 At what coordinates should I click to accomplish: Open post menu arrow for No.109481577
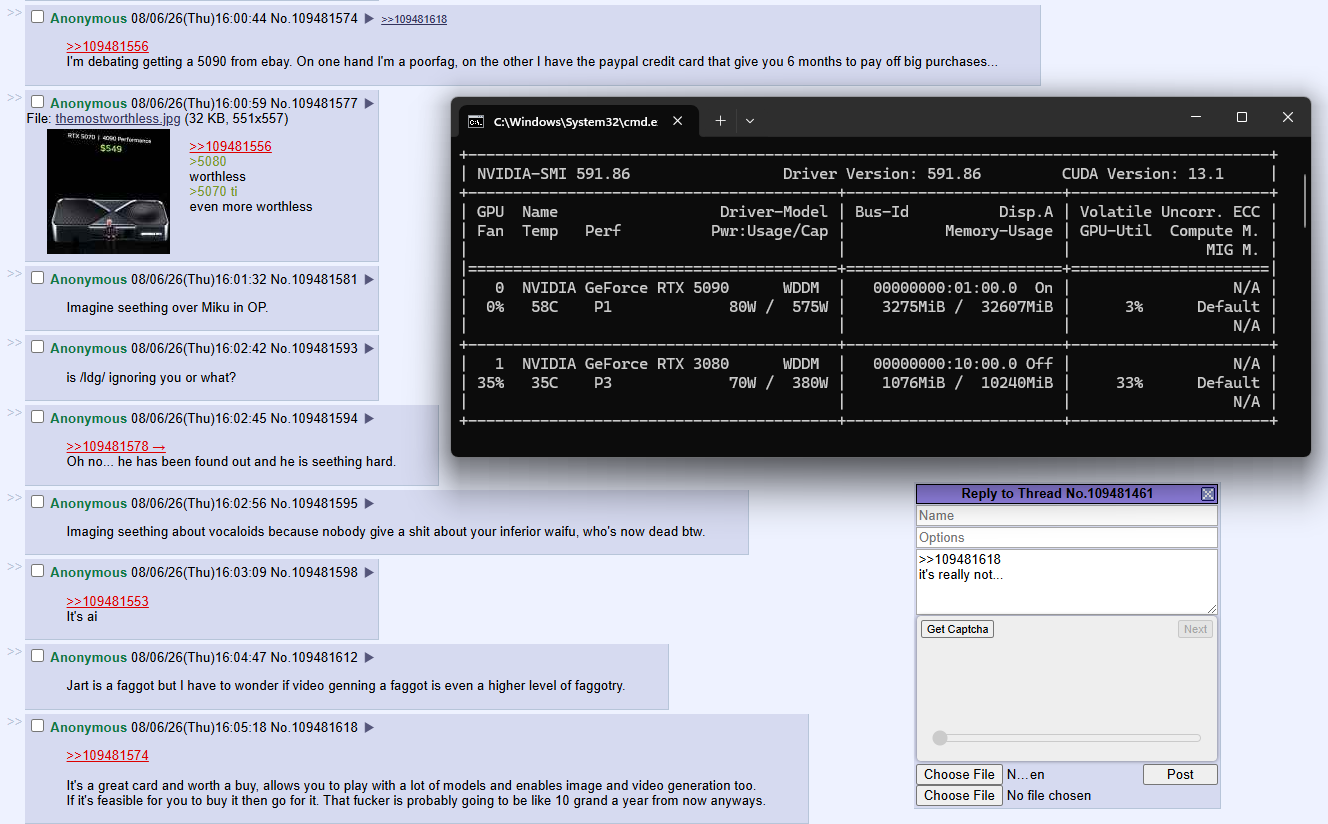[x=369, y=103]
